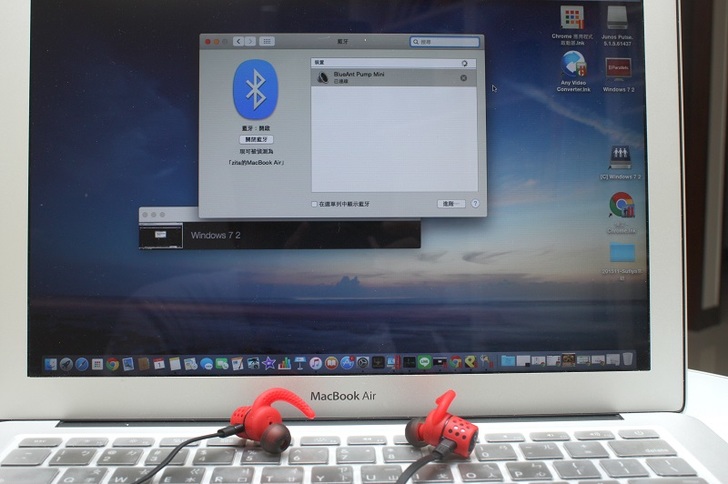Open the Trash in the Dock
Image resolution: width=728 pixels, height=484 pixels.
[x=628, y=359]
